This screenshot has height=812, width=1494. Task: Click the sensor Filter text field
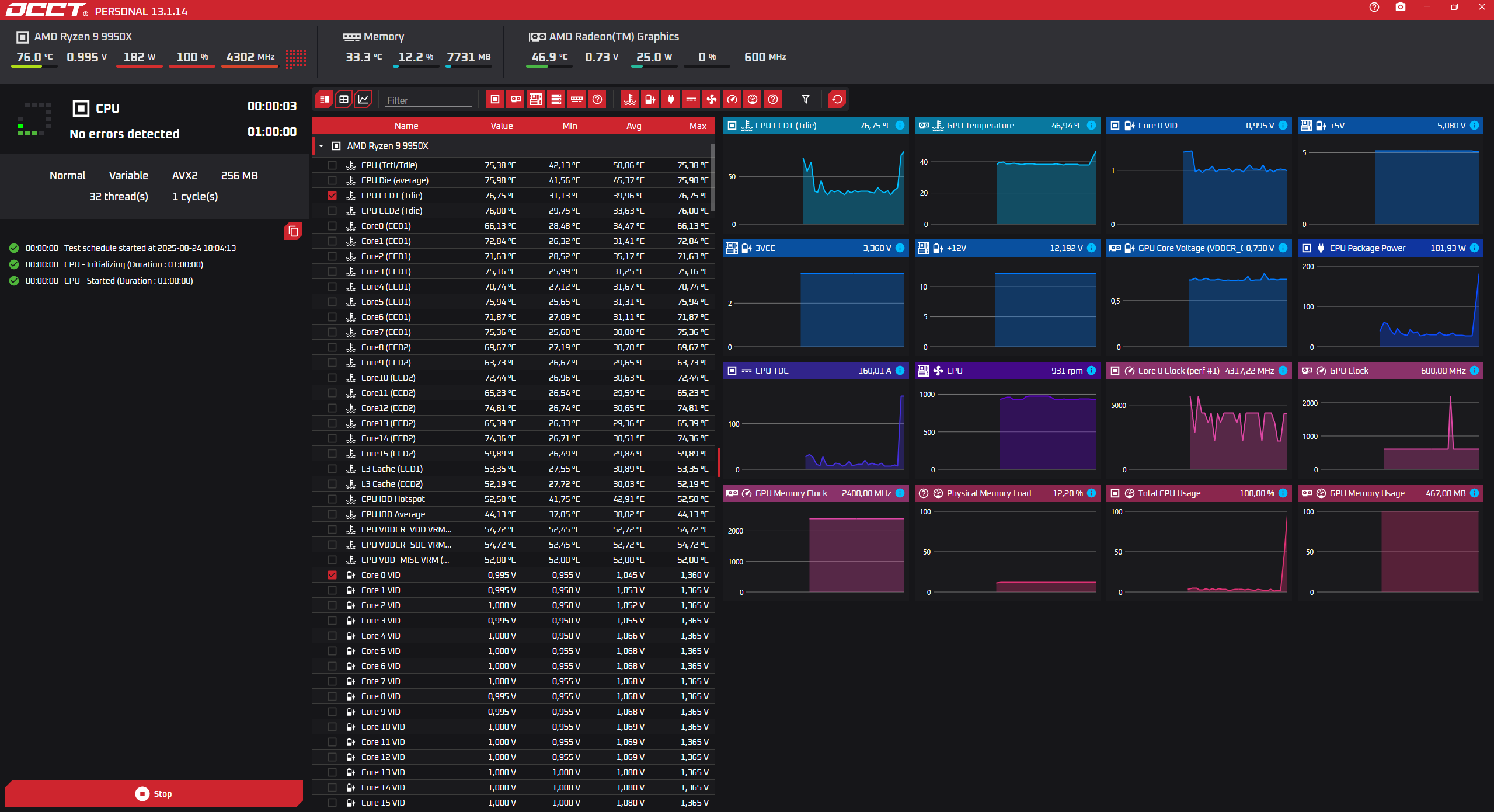pos(428,100)
